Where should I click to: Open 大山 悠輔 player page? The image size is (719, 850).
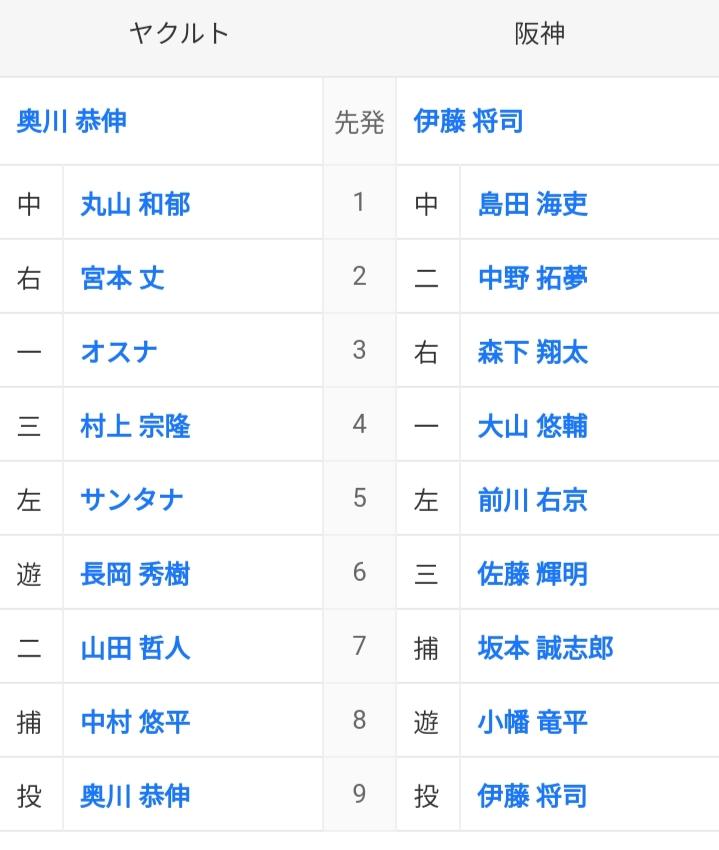[532, 426]
